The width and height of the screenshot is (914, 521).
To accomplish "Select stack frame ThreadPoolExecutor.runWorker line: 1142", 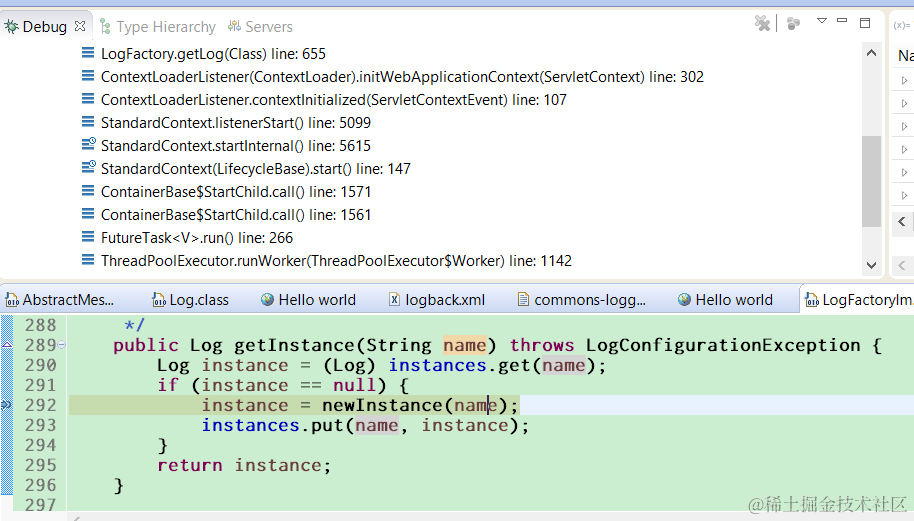I will tap(336, 261).
